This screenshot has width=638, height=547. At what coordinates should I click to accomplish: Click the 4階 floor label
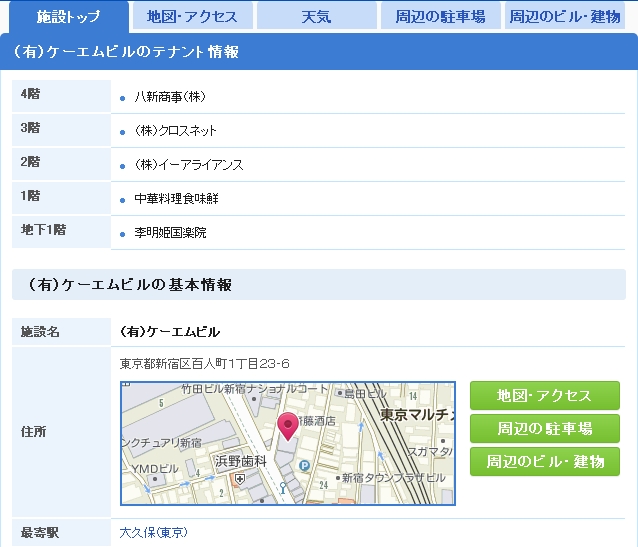point(31,94)
